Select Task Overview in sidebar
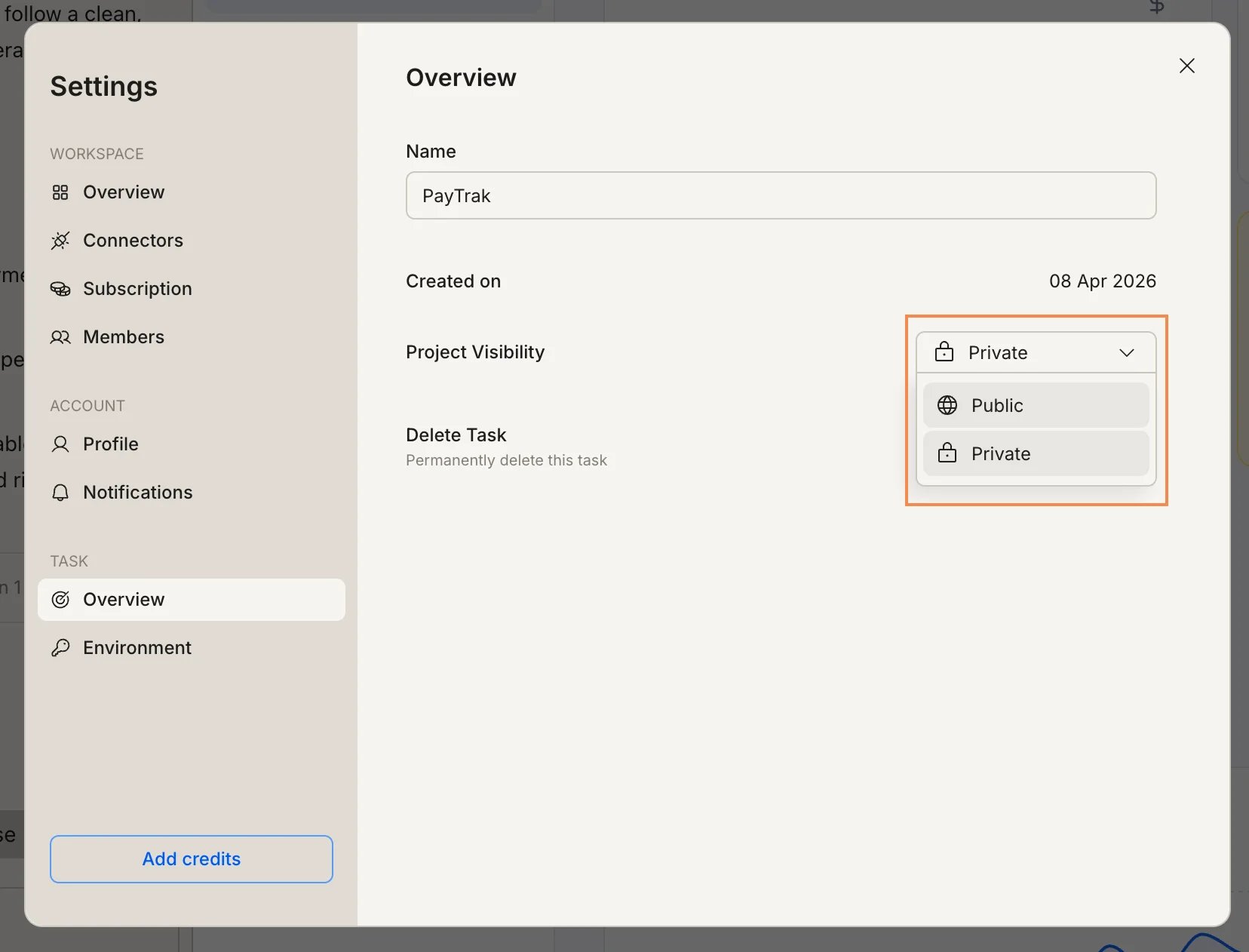This screenshot has width=1249, height=952. [x=192, y=600]
